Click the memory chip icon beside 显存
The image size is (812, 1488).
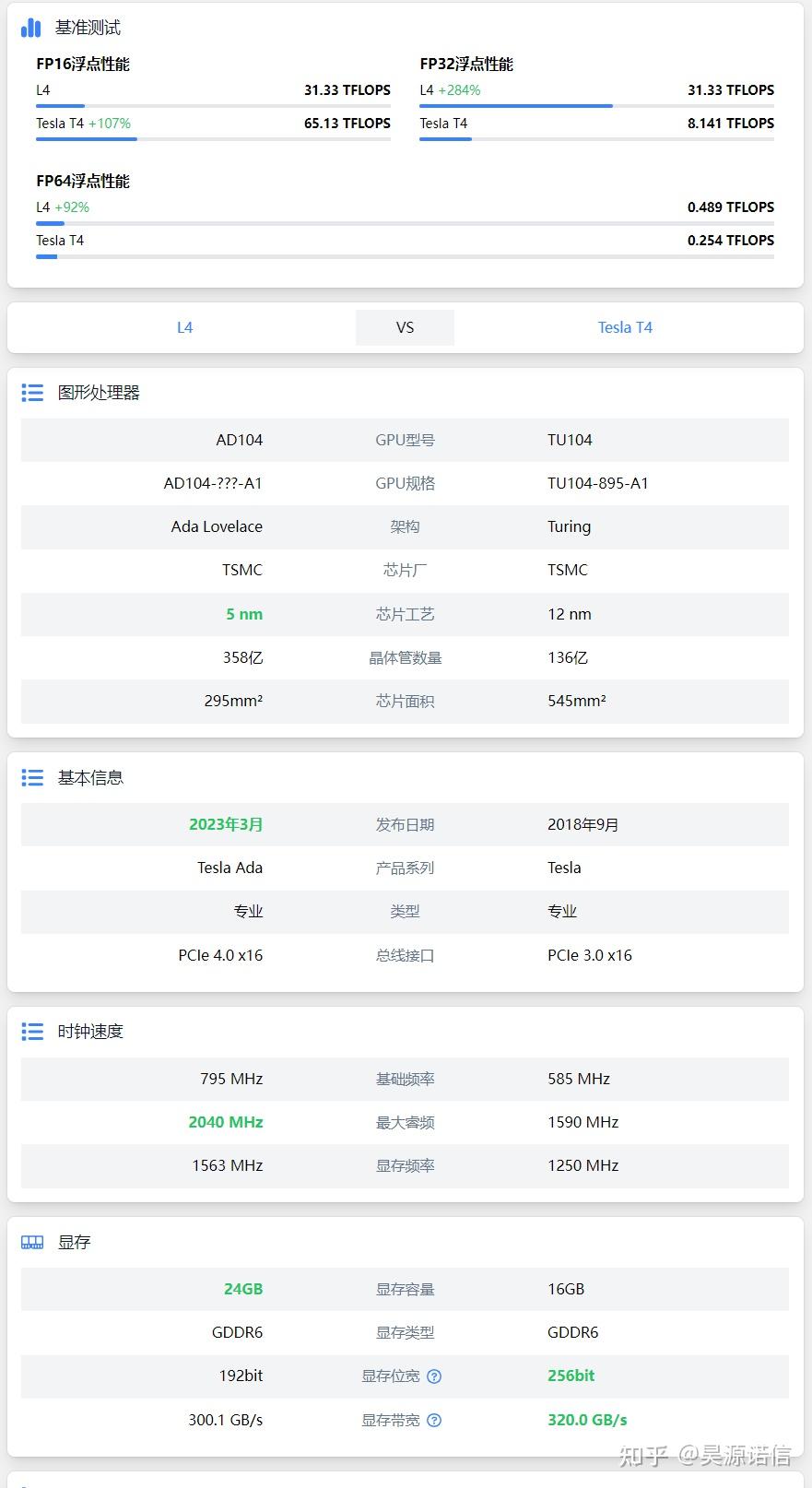[32, 1241]
